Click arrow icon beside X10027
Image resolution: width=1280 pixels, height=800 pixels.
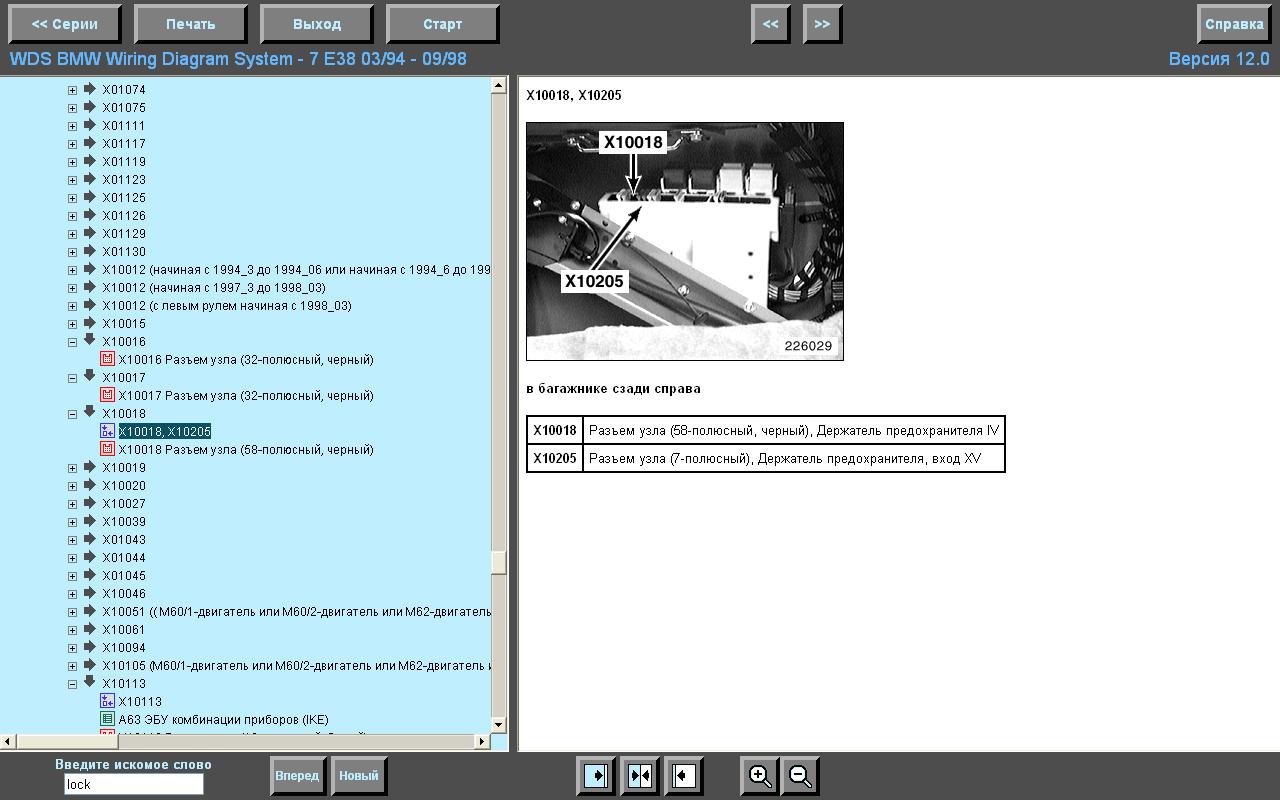point(89,503)
